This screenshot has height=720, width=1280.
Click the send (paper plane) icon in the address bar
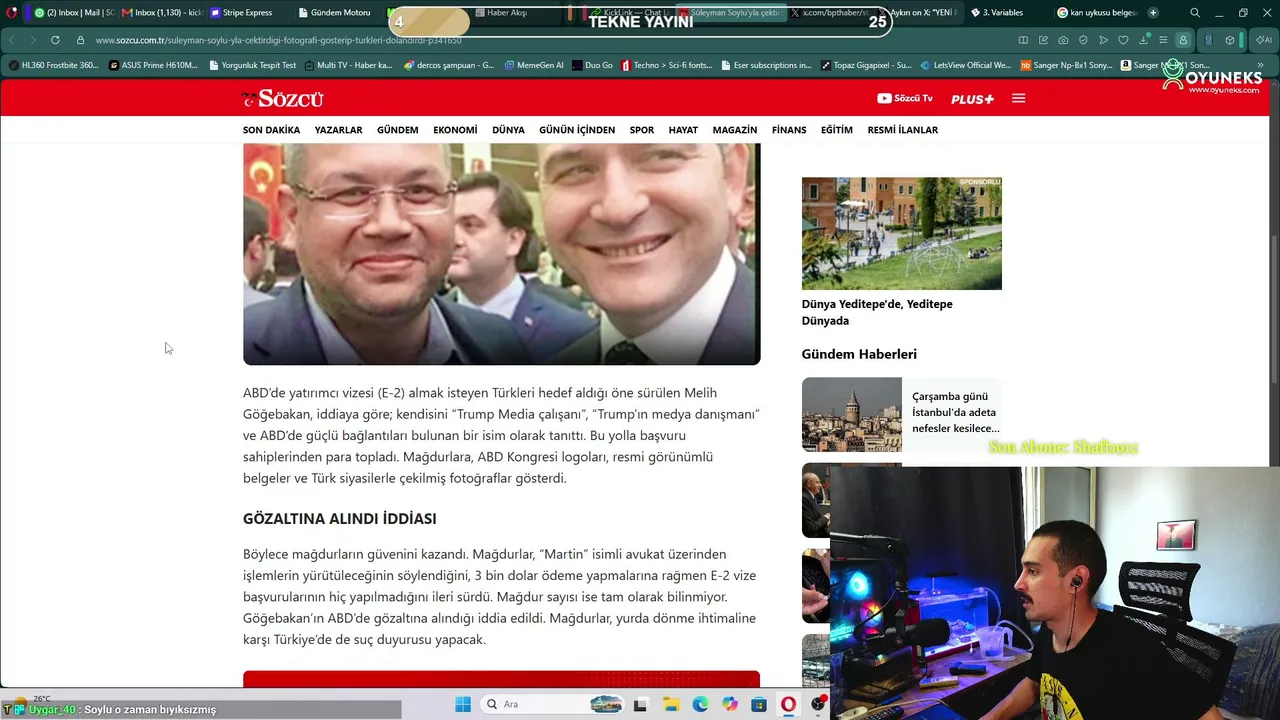1103,40
